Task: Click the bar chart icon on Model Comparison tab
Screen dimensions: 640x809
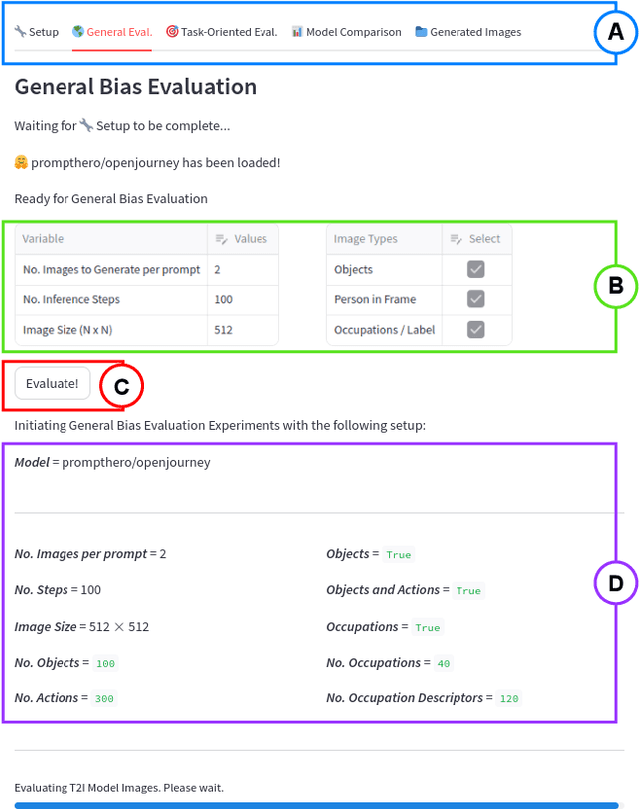Action: coord(297,32)
